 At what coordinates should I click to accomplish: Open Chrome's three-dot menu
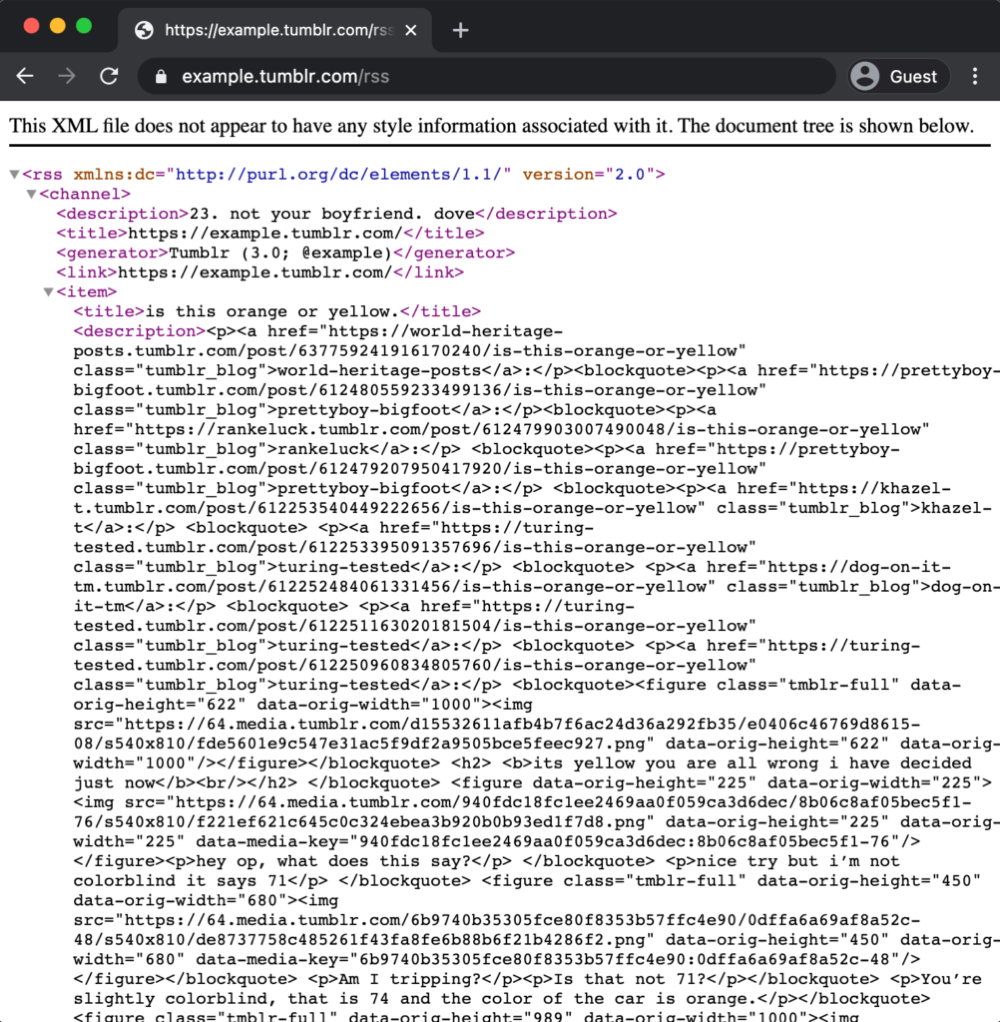click(x=975, y=77)
